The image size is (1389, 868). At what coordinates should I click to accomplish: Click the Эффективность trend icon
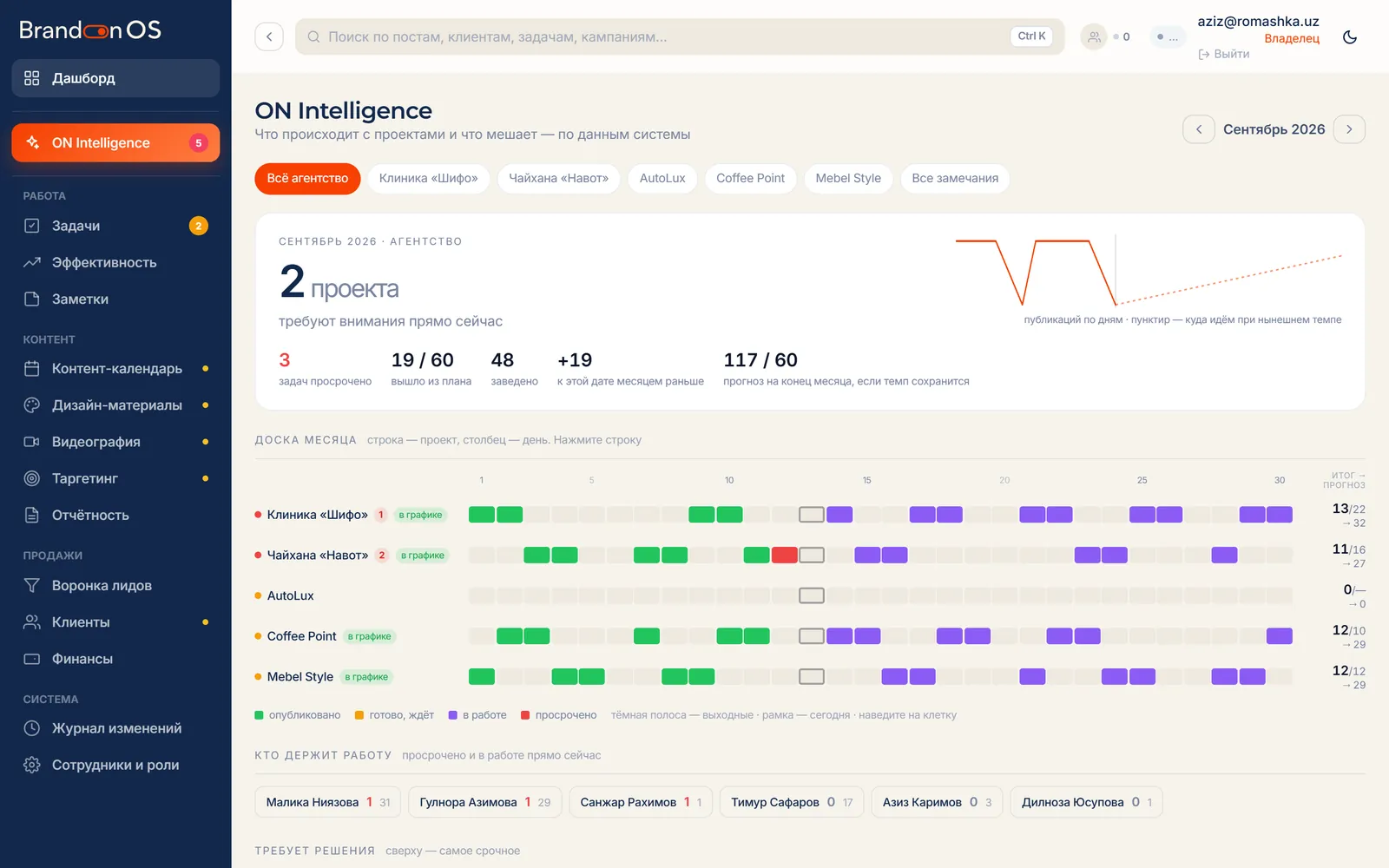pyautogui.click(x=32, y=262)
